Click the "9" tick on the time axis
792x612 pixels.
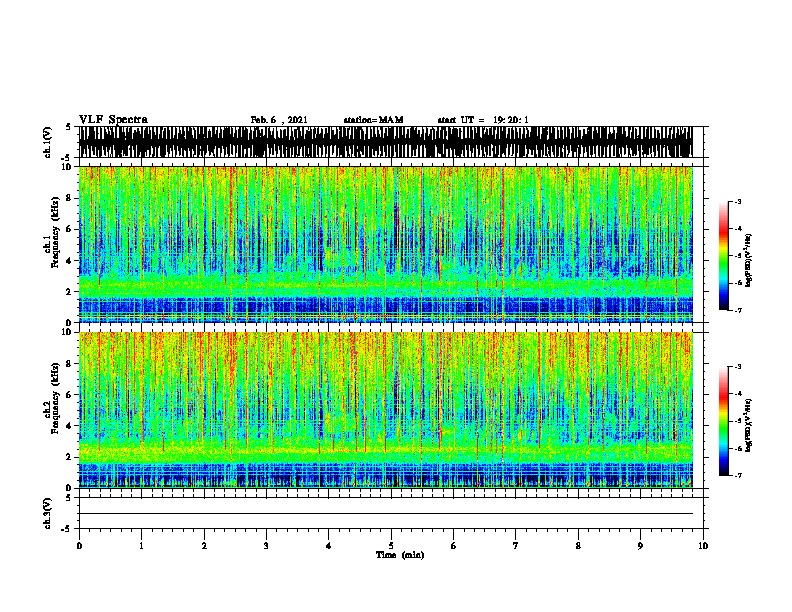[640, 546]
